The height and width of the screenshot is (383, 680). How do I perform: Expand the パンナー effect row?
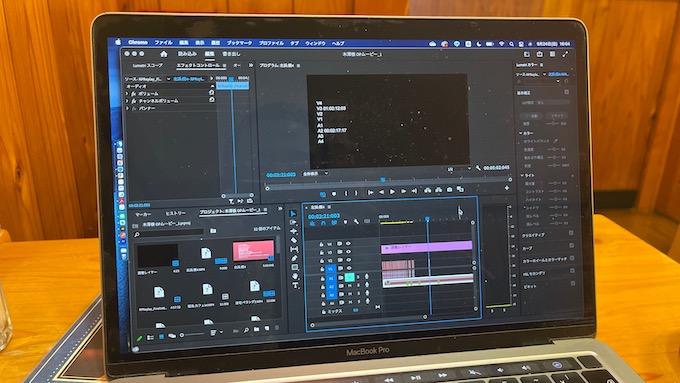(127, 108)
